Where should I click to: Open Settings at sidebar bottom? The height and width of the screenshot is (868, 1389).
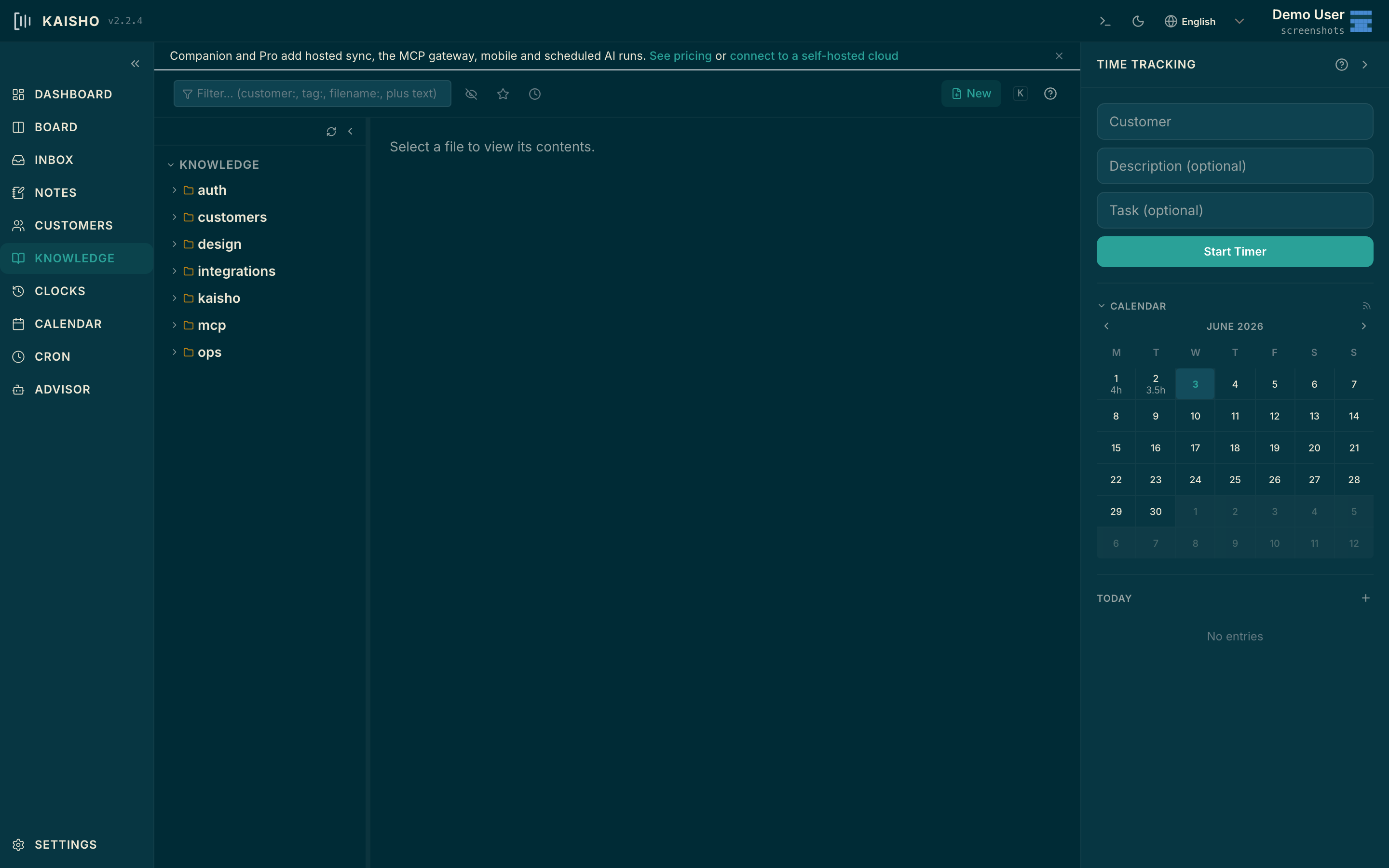77,844
